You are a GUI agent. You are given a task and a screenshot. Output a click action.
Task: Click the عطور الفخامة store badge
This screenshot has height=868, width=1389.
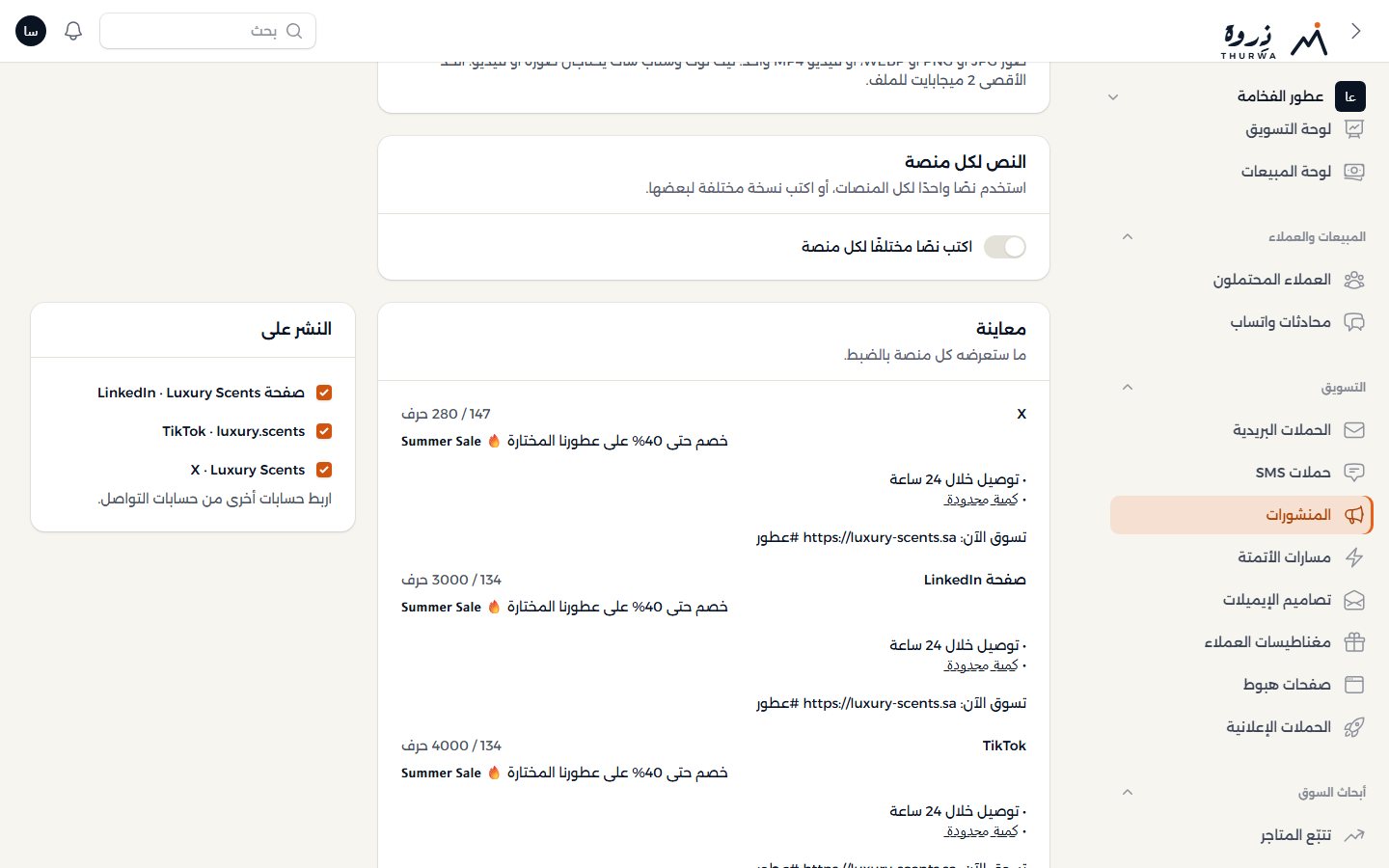pyautogui.click(x=1350, y=96)
